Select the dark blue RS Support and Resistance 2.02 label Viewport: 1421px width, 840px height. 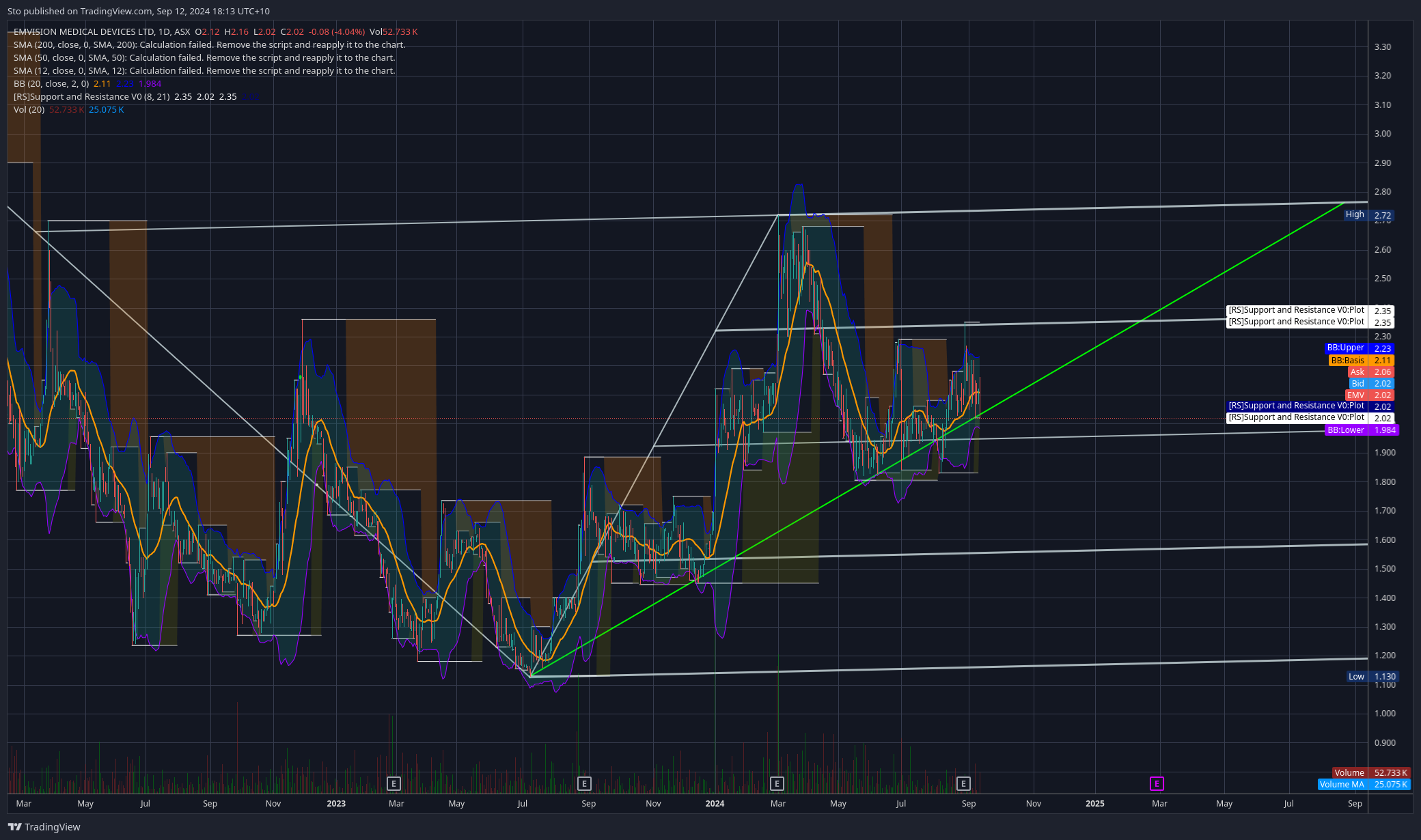(1310, 406)
